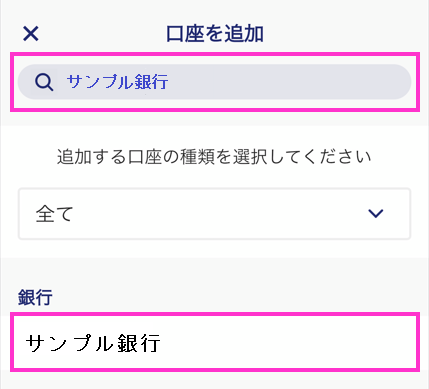Screen dimensions: 429x389
Task: Click the magnifying glass search icon
Action: pos(44,82)
